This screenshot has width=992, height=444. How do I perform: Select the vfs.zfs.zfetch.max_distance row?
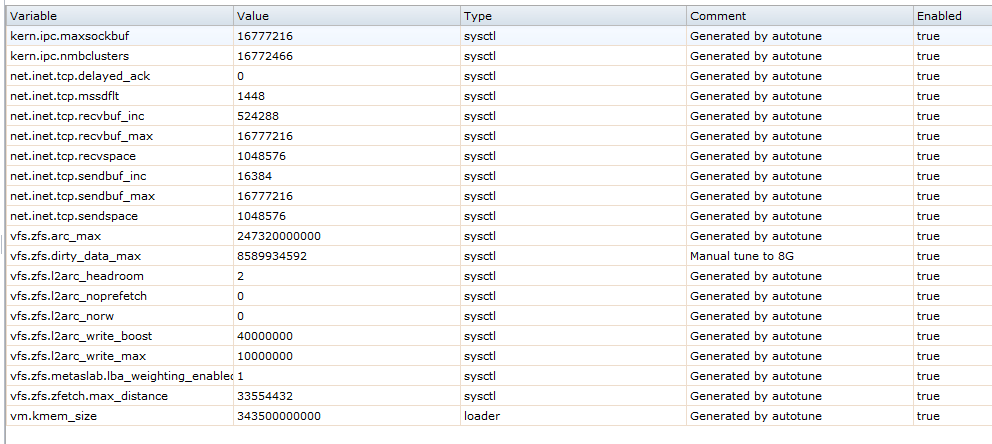[x=89, y=396]
